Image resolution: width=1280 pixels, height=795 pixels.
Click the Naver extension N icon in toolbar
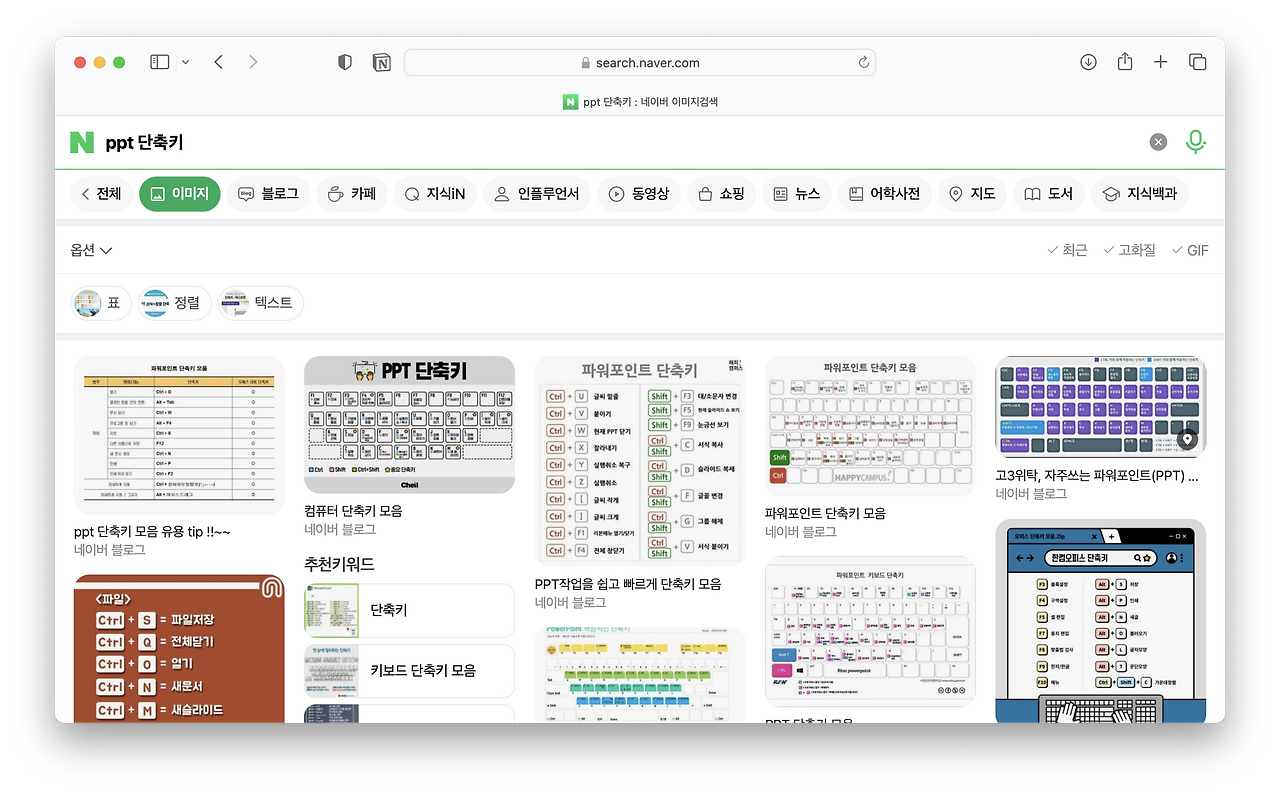tap(381, 61)
